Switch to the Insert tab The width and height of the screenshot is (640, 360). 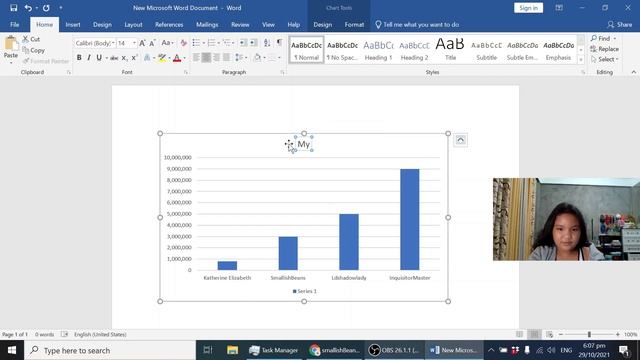click(73, 24)
